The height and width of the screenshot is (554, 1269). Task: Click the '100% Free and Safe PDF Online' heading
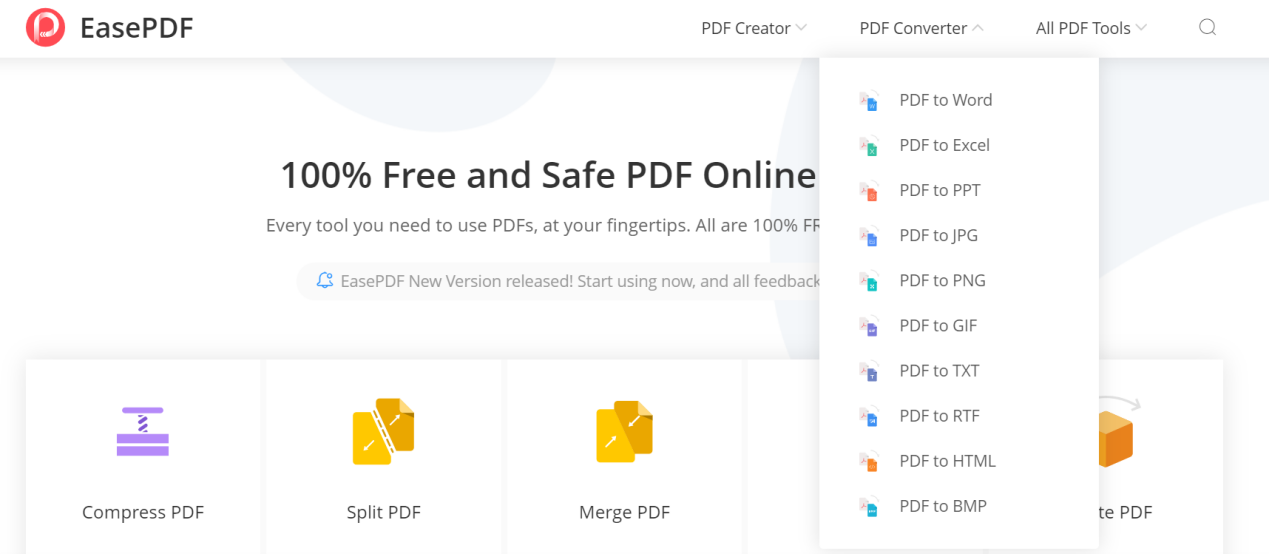point(549,176)
